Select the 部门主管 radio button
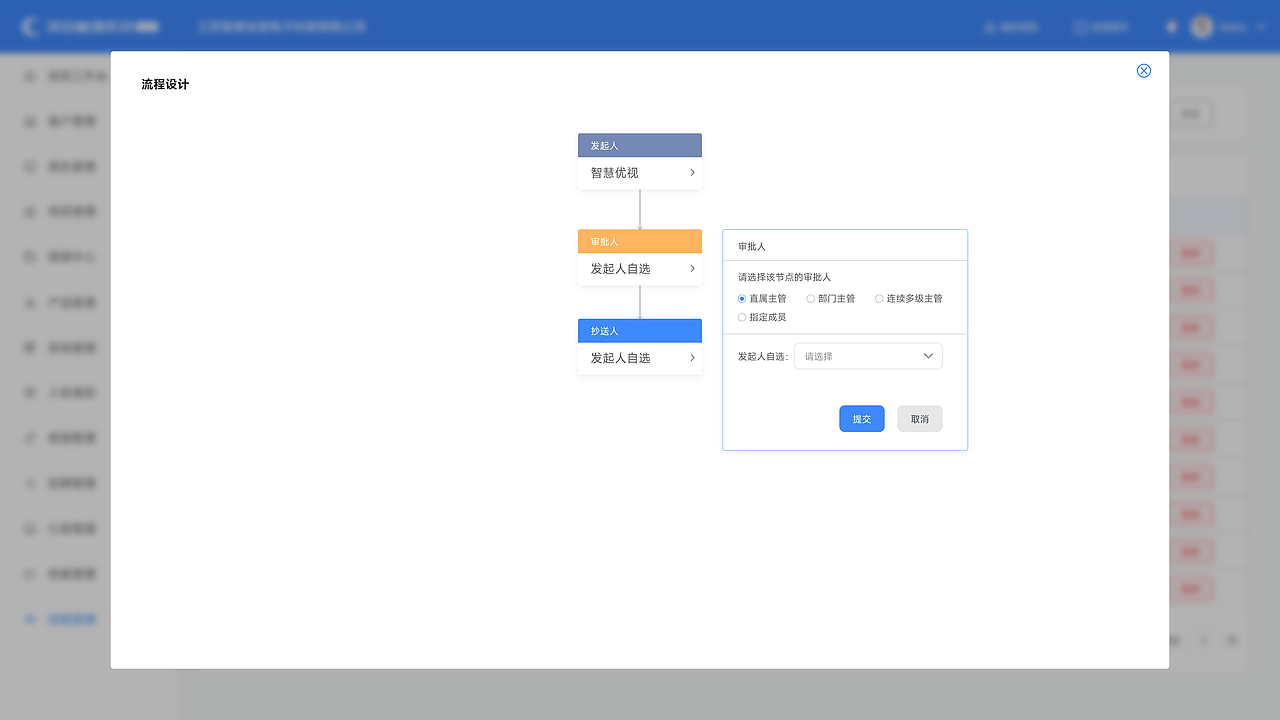The image size is (1280, 720). point(810,298)
